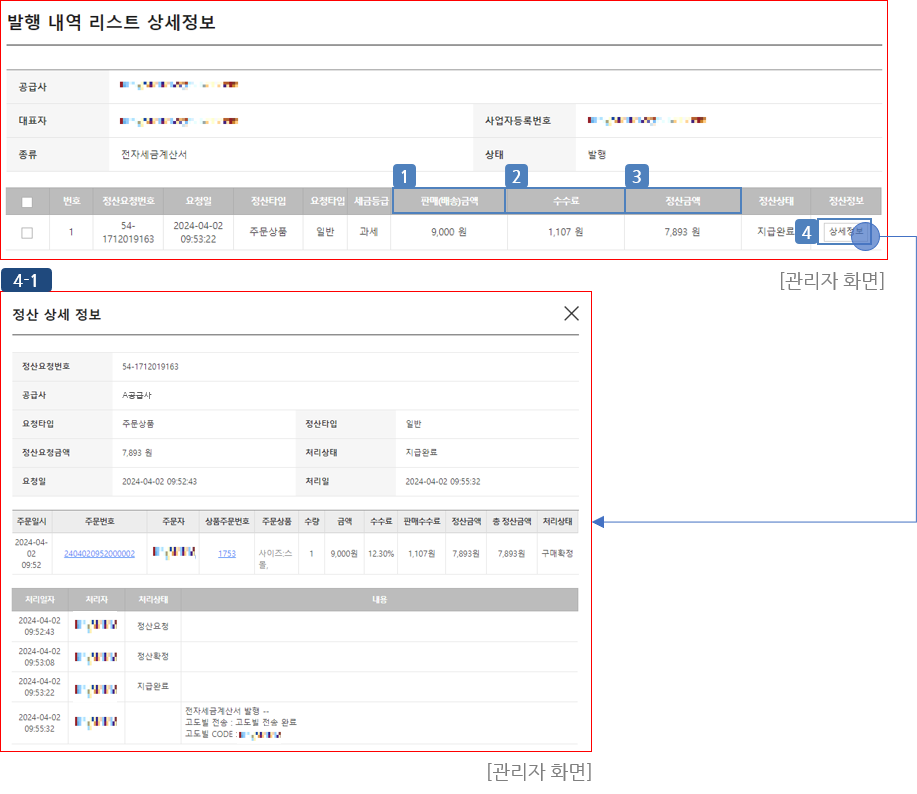Click the 요청일 column header
The image size is (917, 794).
[x=198, y=201]
